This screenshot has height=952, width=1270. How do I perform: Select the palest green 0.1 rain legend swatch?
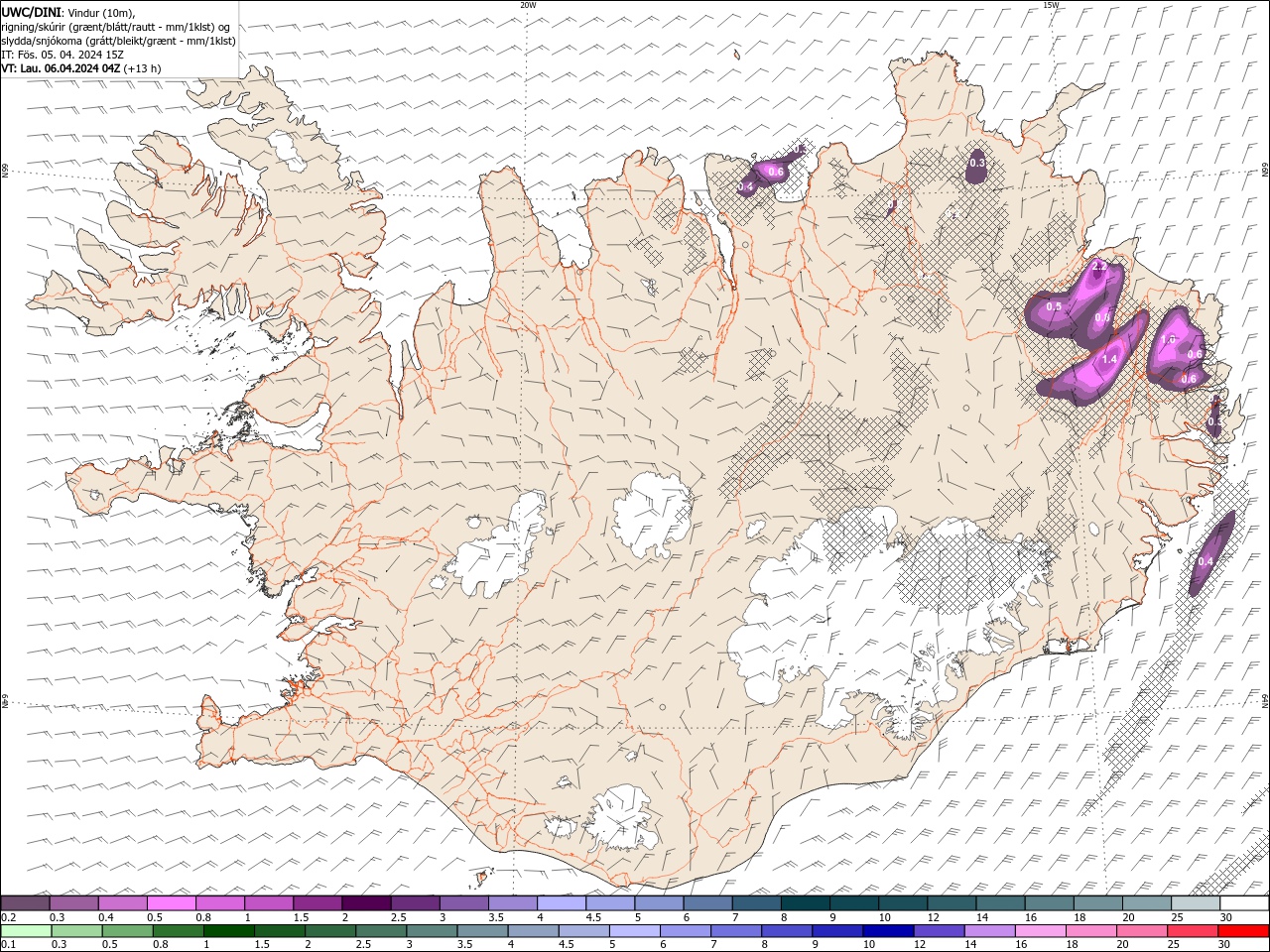[x=27, y=931]
